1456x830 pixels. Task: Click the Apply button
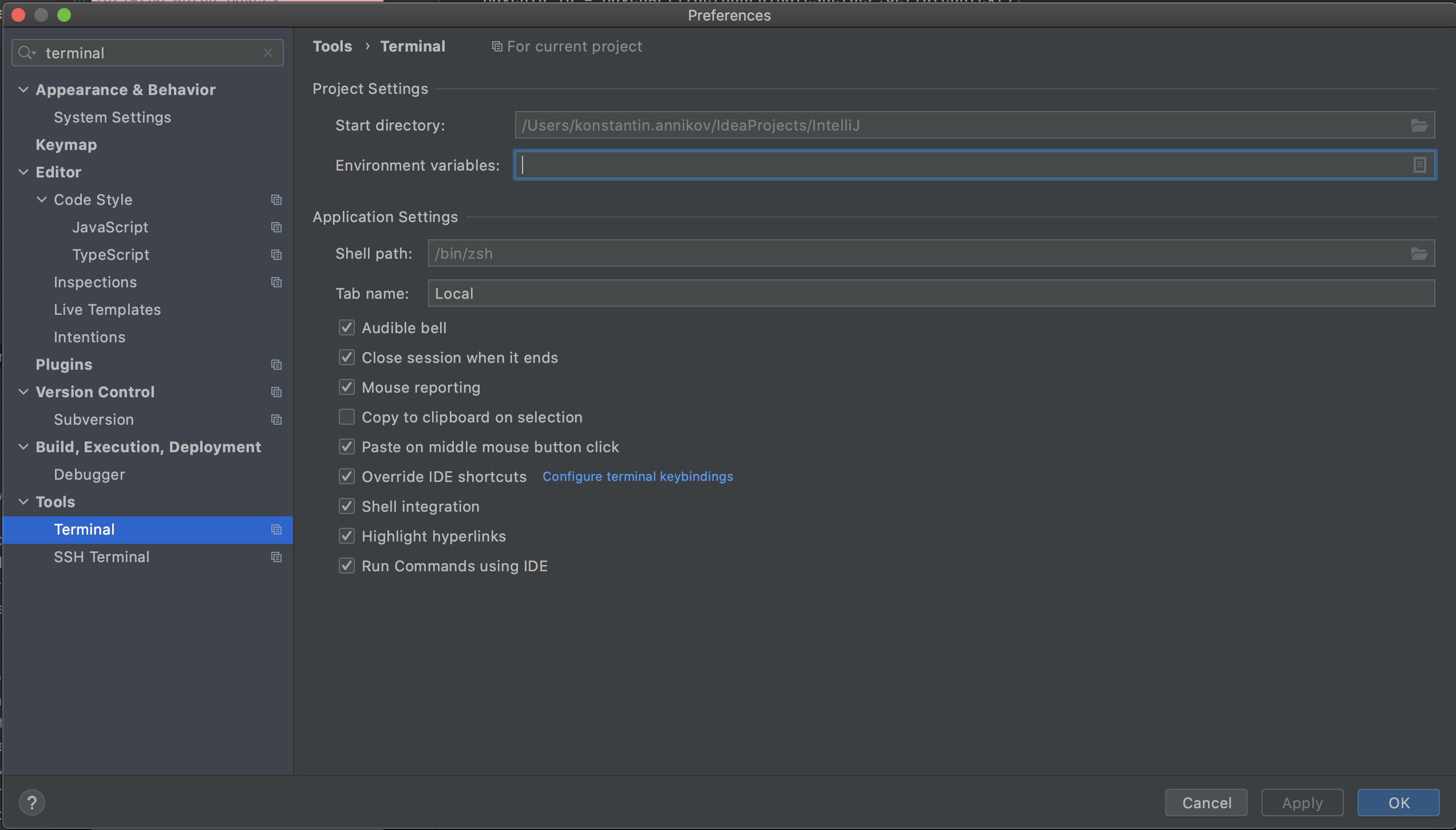1302,803
